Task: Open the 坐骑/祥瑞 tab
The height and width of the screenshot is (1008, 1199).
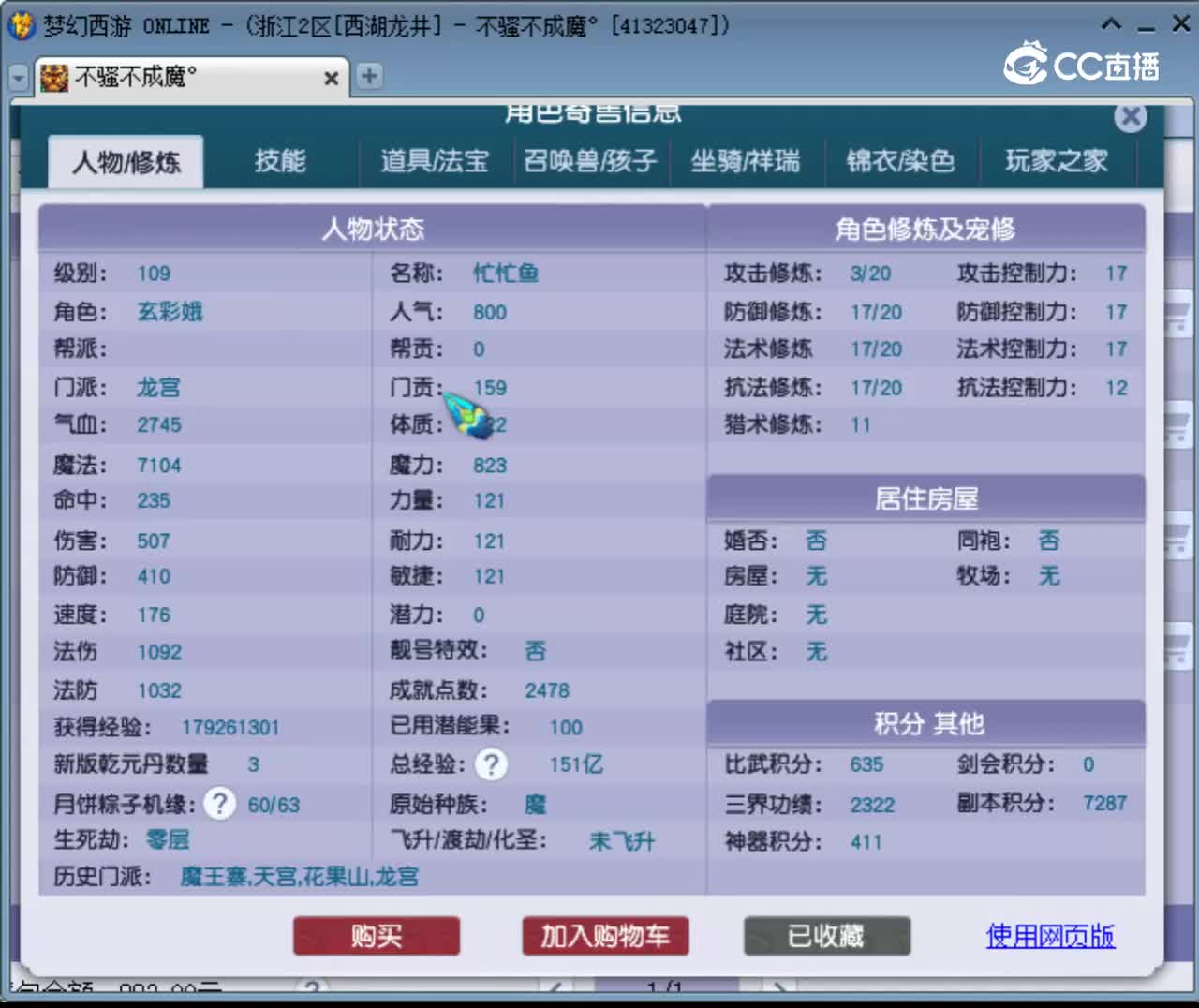Action: tap(746, 161)
